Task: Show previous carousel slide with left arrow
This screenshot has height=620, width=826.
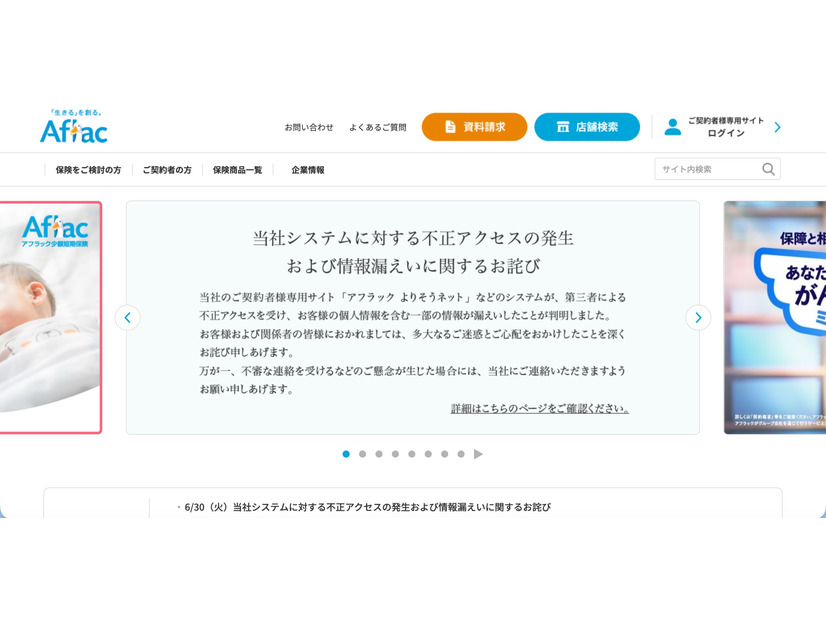Action: [127, 318]
